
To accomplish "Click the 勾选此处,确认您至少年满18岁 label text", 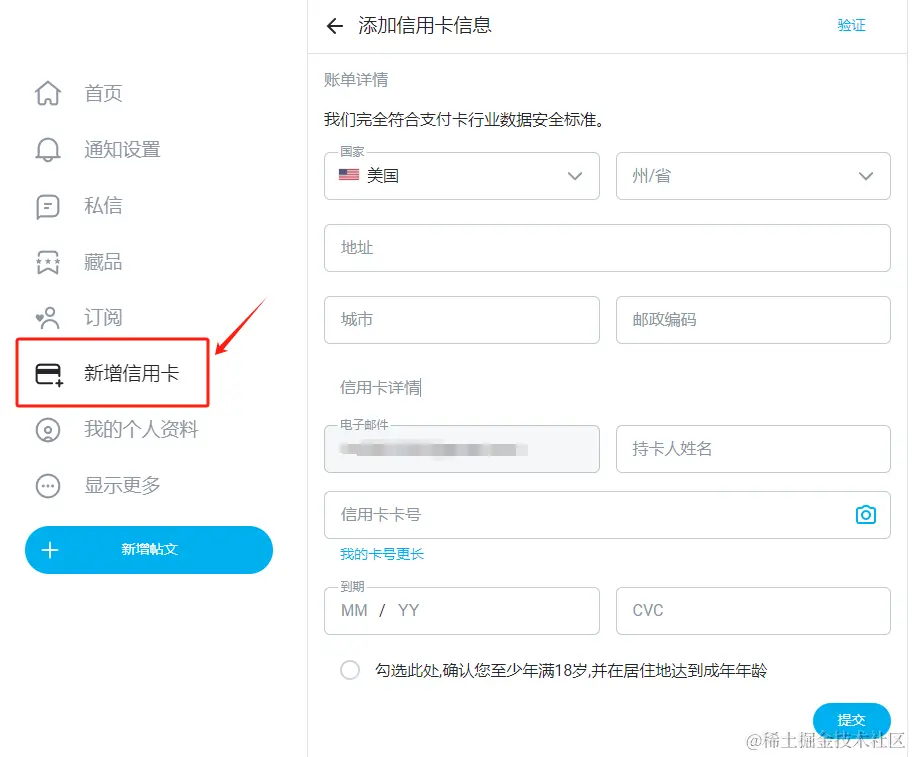I will tap(571, 670).
